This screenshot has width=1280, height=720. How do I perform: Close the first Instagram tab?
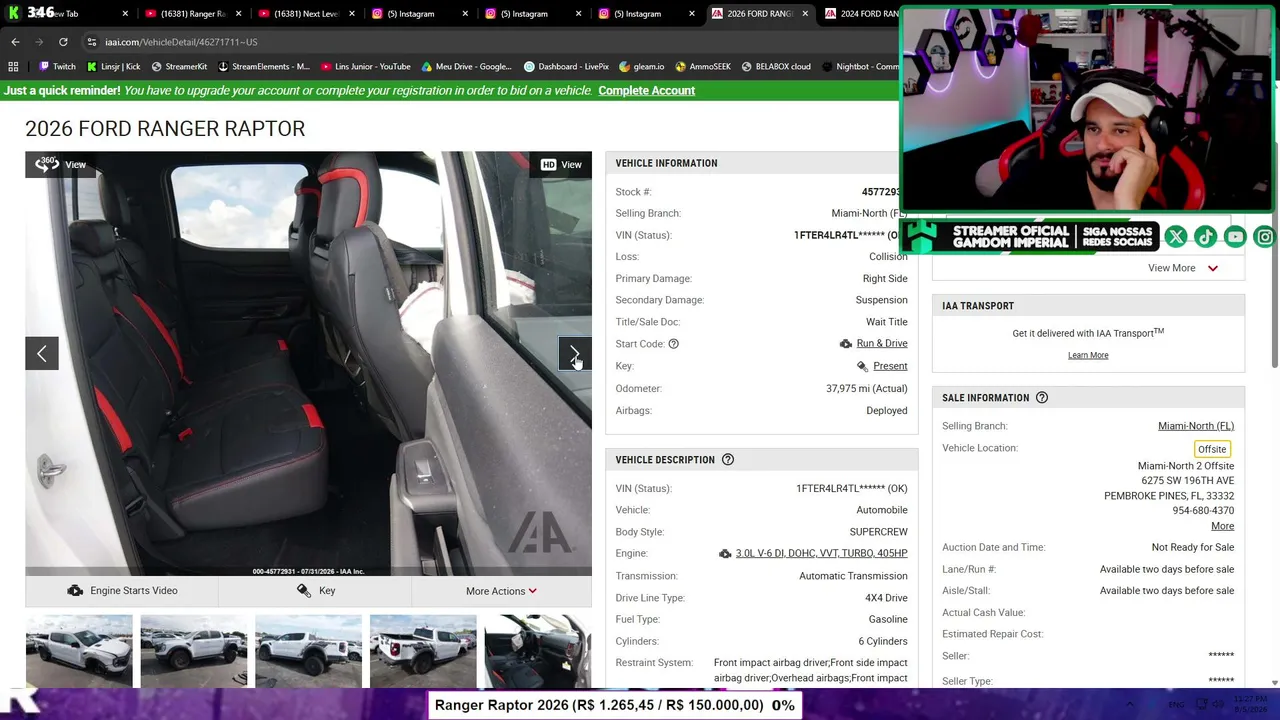coord(466,14)
